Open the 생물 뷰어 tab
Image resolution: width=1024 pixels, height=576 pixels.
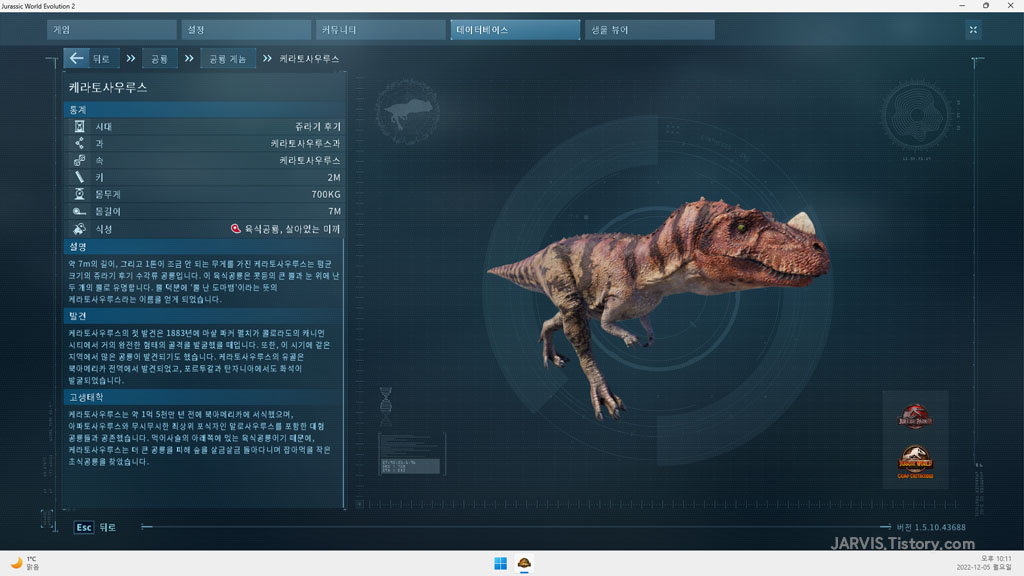[x=650, y=30]
